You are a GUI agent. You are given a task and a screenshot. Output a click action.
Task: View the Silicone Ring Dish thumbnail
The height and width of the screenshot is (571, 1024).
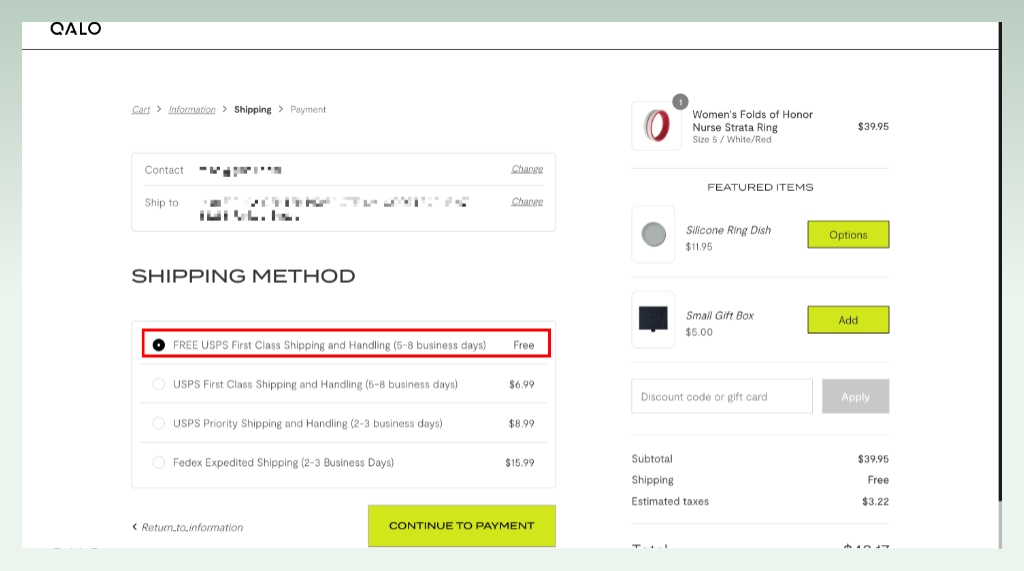(653, 235)
